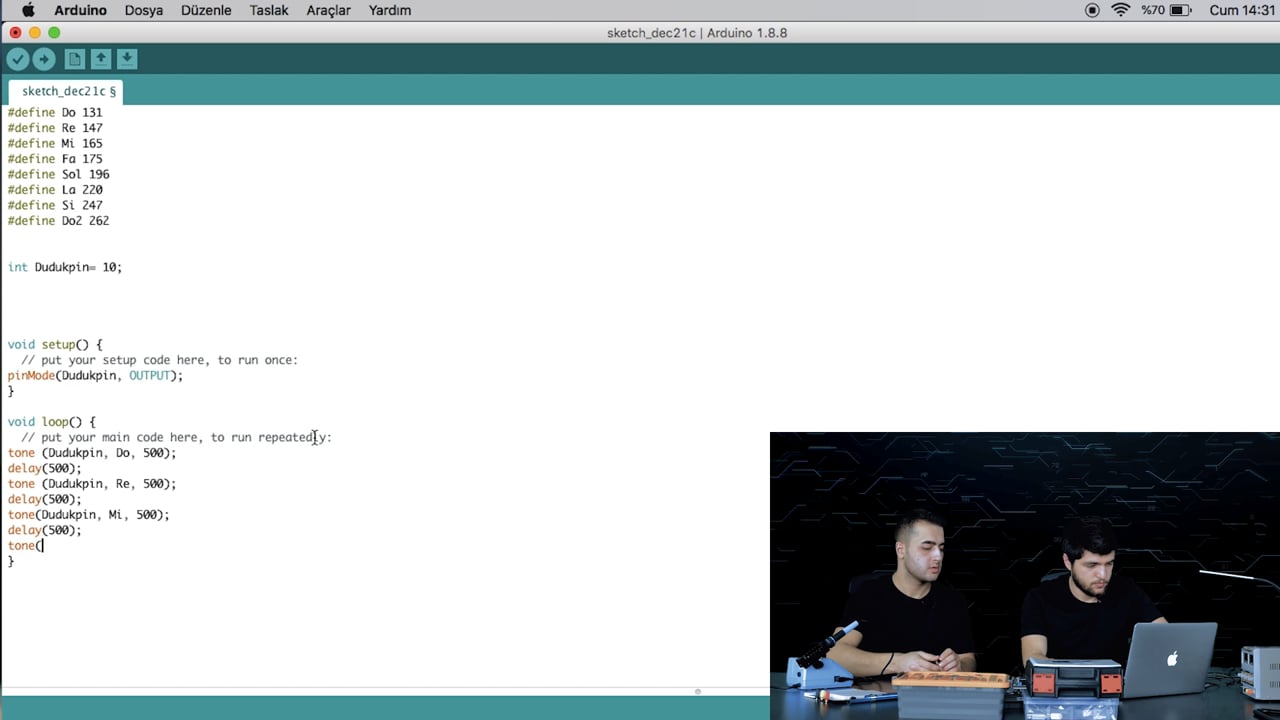This screenshot has width=1280, height=720.
Task: Open the Arduino application menu
Action: [80, 10]
